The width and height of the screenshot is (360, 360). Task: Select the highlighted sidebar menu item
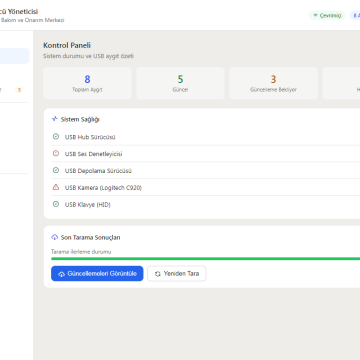14,56
